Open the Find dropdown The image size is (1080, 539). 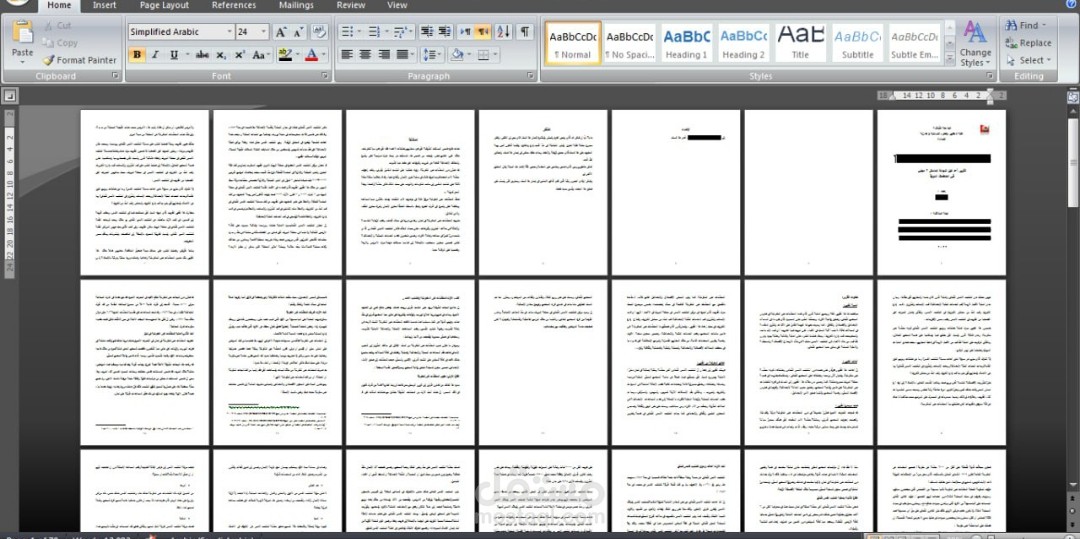click(x=1044, y=25)
